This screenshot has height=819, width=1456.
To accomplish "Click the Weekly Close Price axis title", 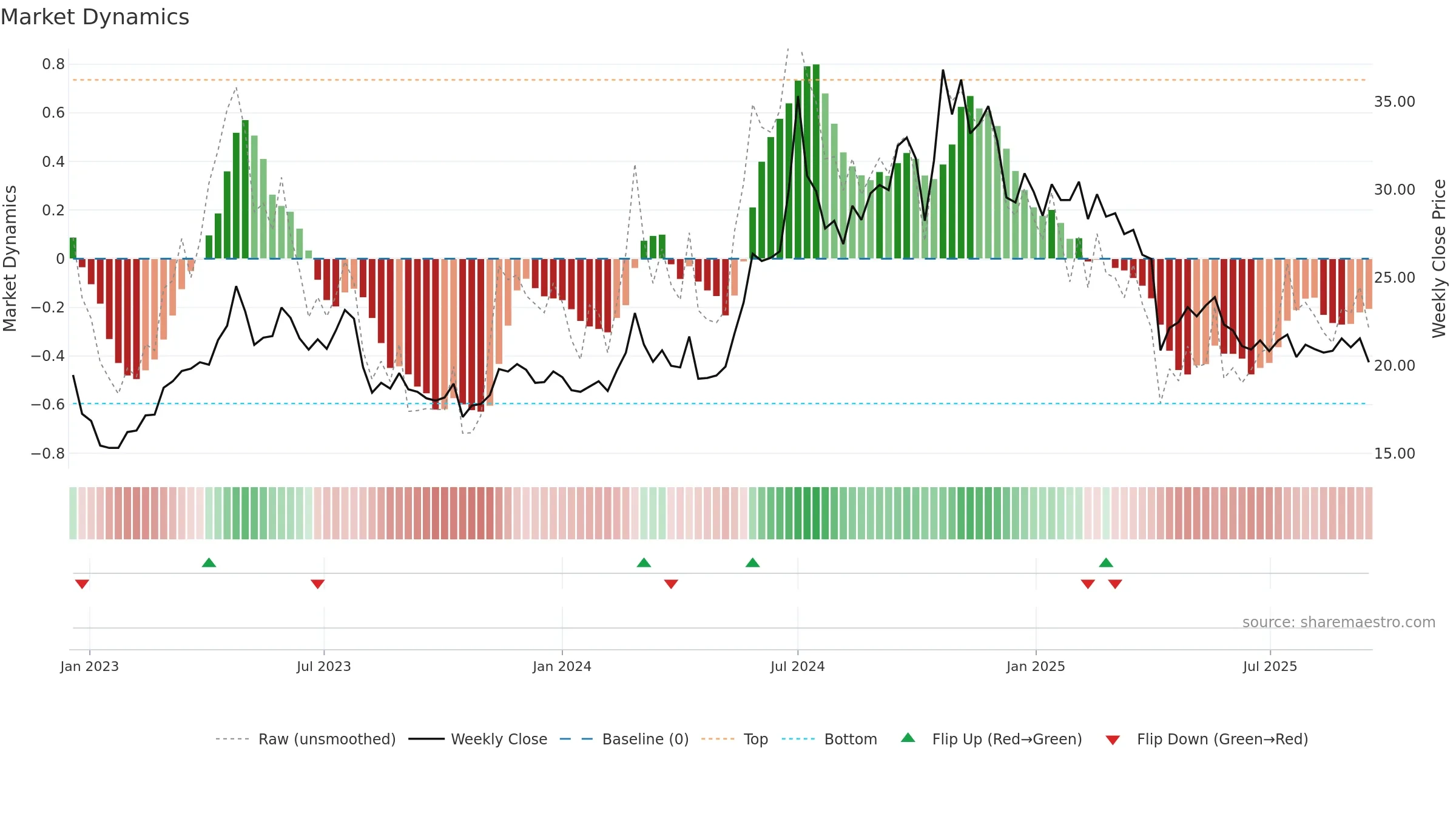I will [x=1439, y=258].
